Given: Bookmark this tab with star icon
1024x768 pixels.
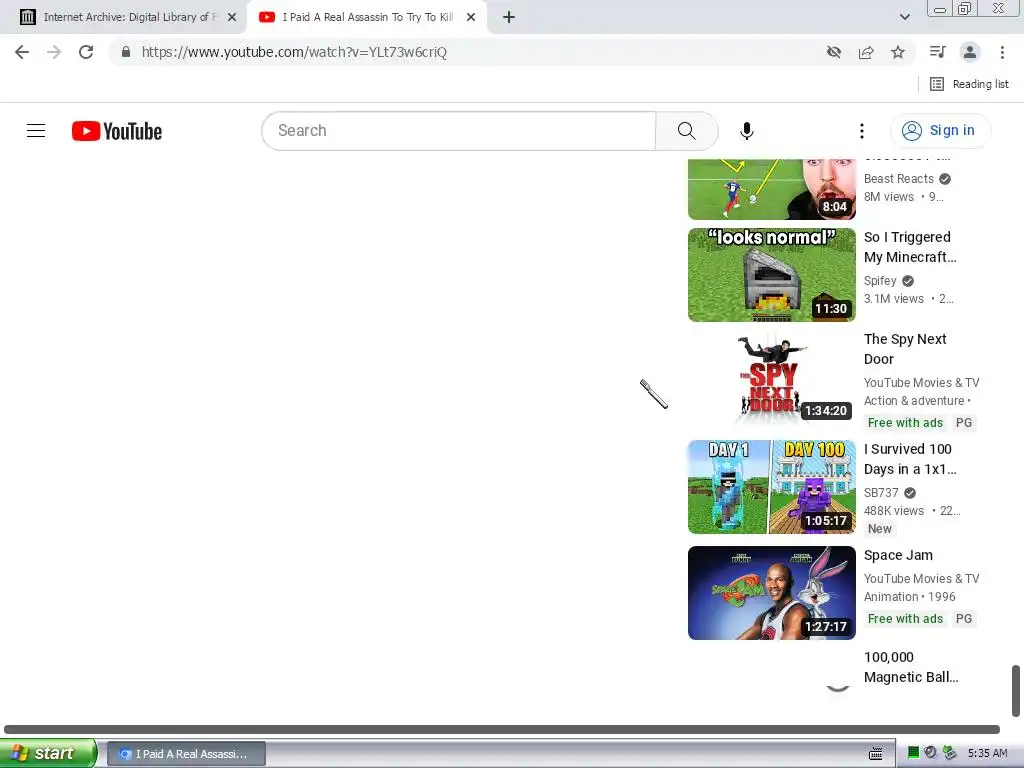Looking at the screenshot, I should 898,52.
